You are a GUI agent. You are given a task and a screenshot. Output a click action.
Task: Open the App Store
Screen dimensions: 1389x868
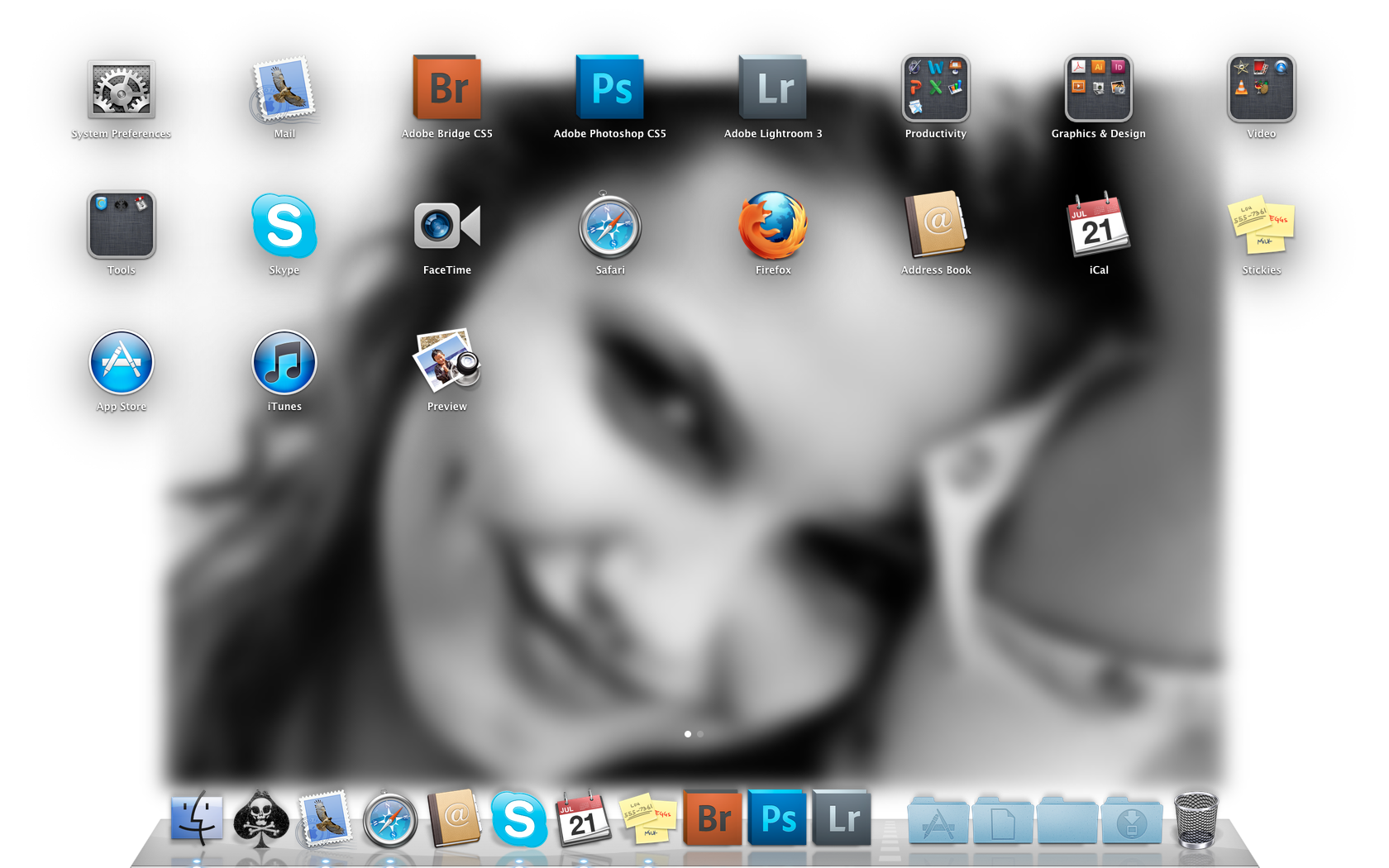click(x=122, y=362)
